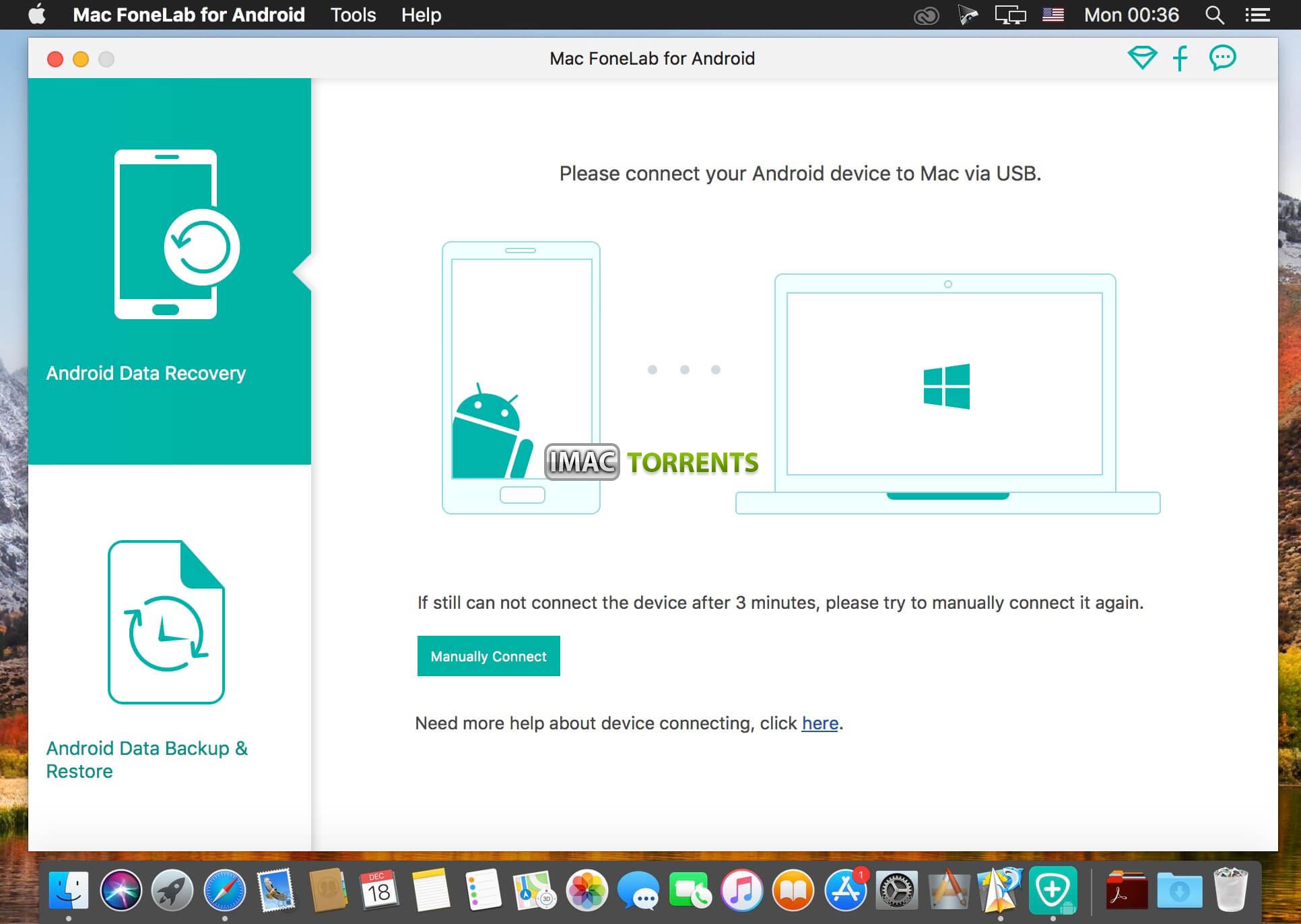Open the Tools menu
Screen dimensions: 1301x924
[x=354, y=15]
